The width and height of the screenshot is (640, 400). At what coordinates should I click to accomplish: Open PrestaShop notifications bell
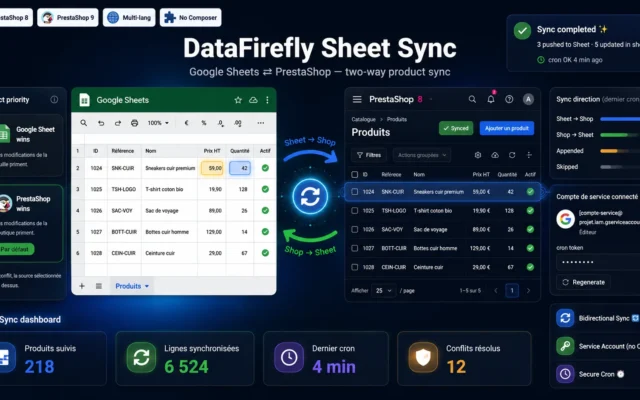coord(491,99)
